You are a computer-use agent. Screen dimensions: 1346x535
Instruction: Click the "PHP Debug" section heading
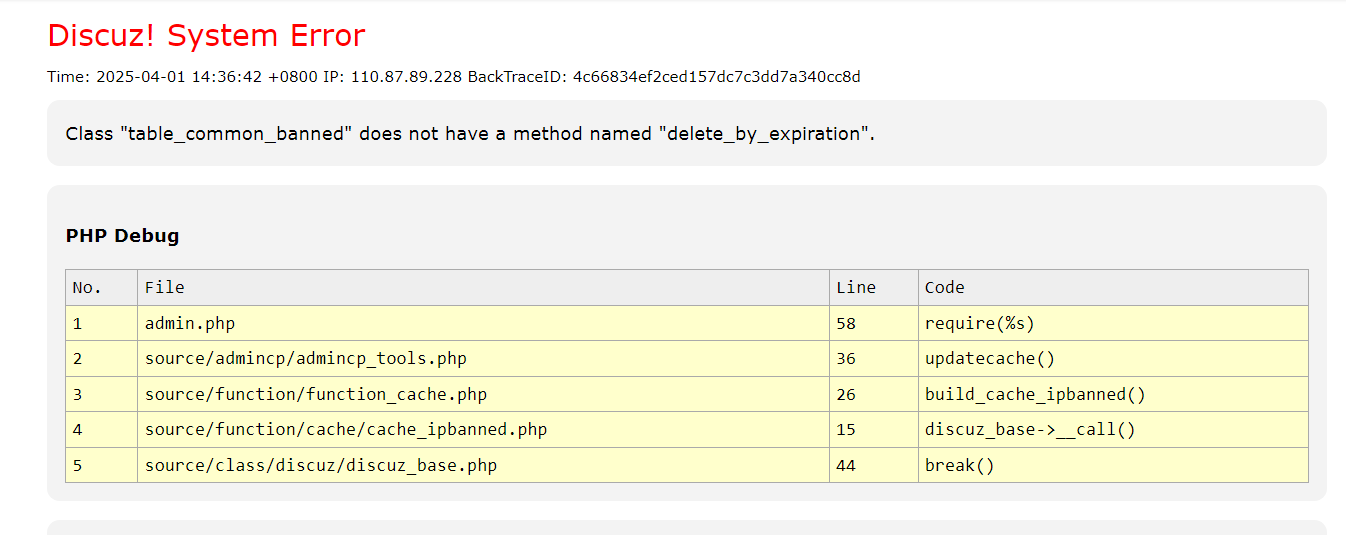122,236
